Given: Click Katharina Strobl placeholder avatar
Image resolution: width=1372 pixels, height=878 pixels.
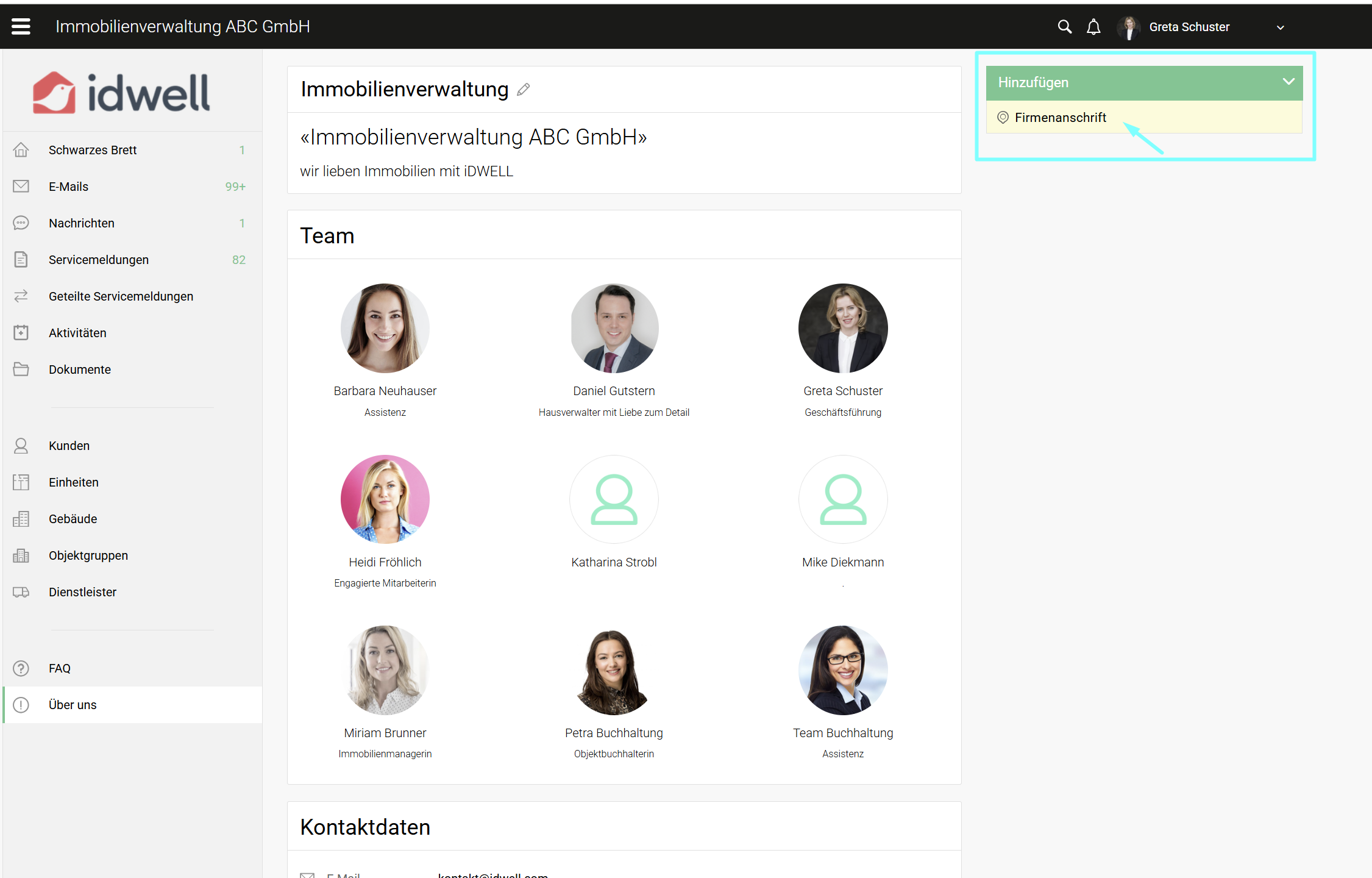Looking at the screenshot, I should (x=614, y=499).
